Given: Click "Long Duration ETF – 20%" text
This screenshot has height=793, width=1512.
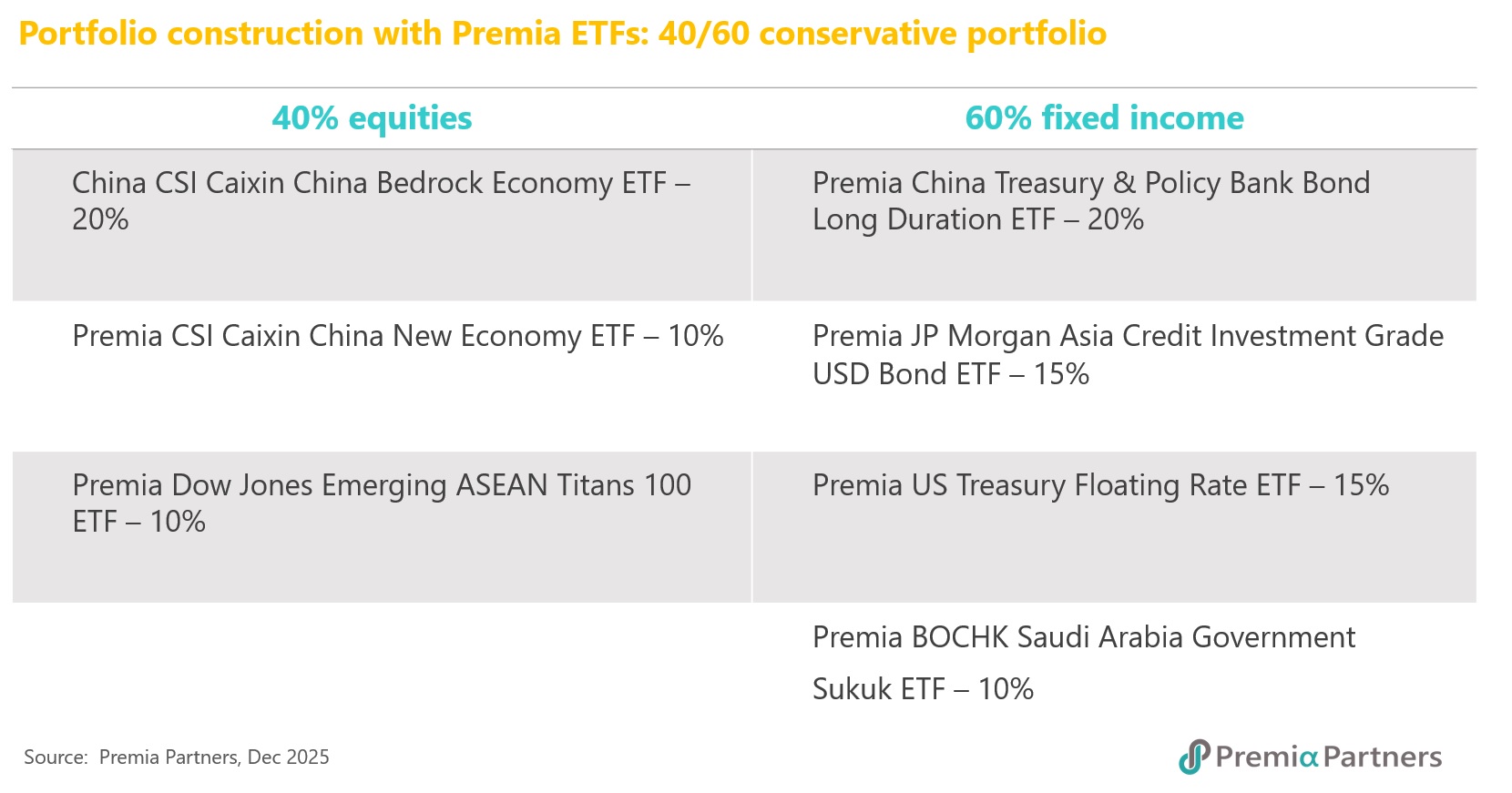Looking at the screenshot, I should (977, 220).
